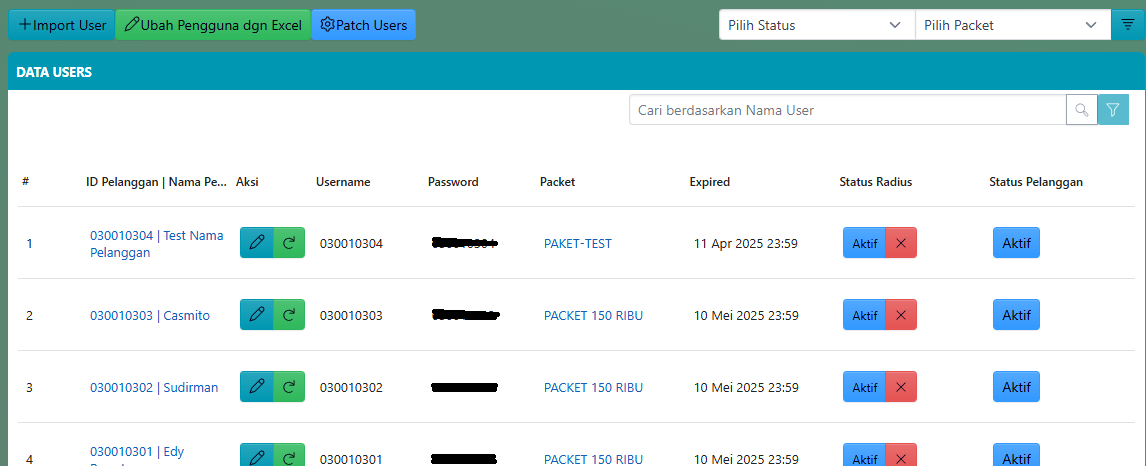This screenshot has width=1146, height=466.
Task: Click refresh icon for Sudirman row
Action: pyautogui.click(x=289, y=387)
